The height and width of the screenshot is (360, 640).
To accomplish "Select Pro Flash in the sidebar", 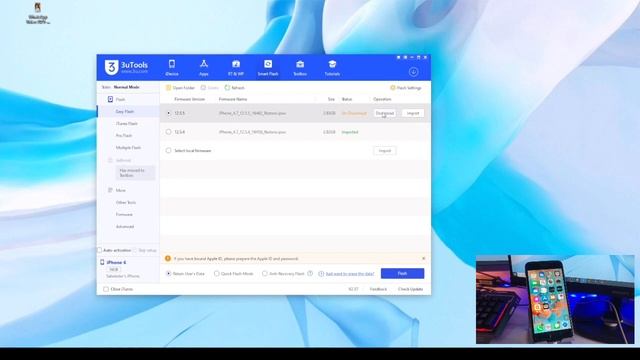I will [124, 136].
